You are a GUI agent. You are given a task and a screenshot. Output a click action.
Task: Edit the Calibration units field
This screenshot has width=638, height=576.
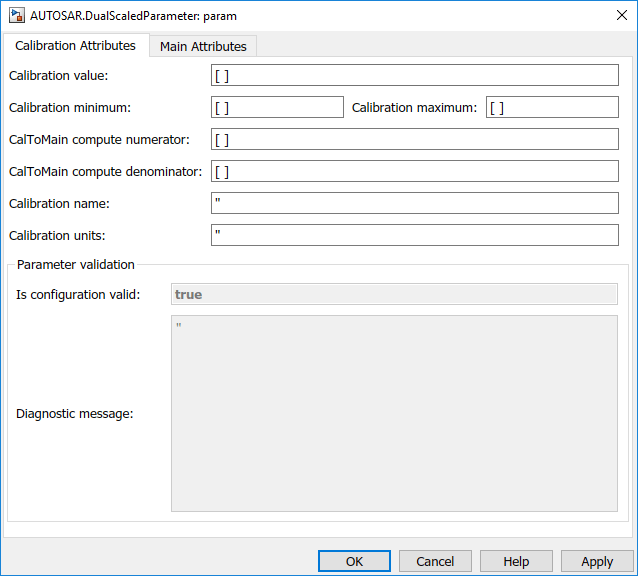tap(415, 235)
